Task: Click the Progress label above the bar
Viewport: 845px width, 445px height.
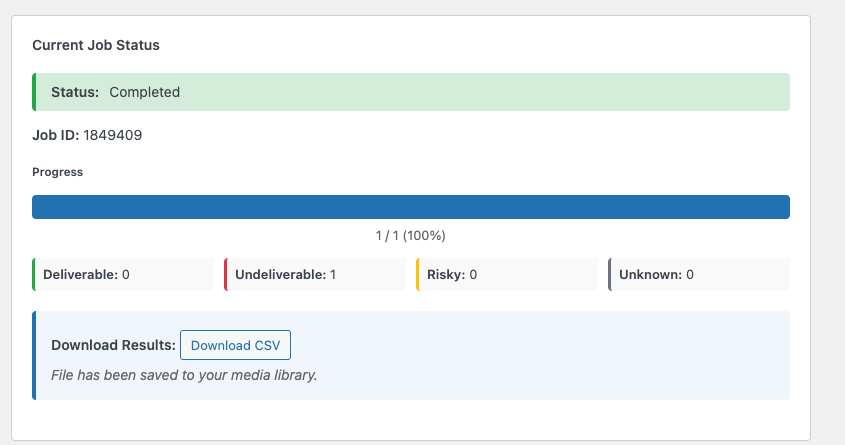Action: (57, 172)
